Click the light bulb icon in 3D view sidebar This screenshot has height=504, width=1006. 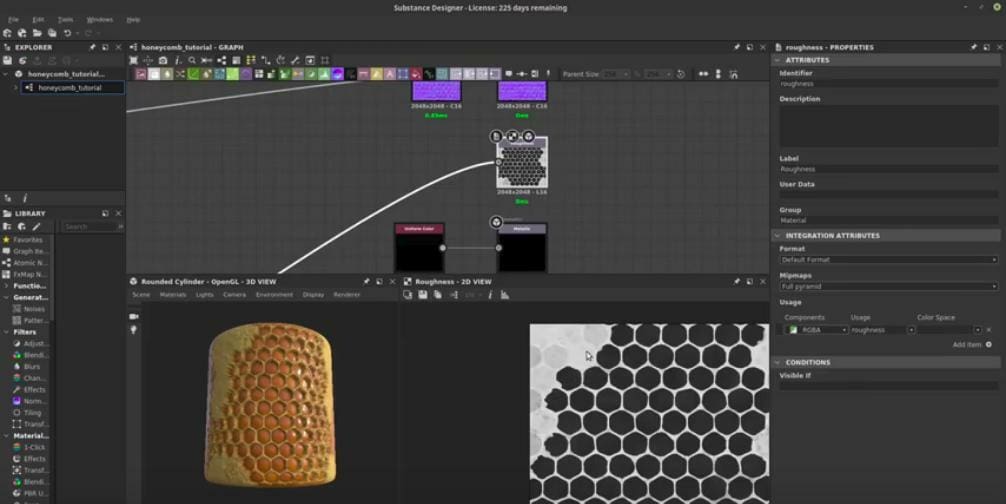[133, 330]
